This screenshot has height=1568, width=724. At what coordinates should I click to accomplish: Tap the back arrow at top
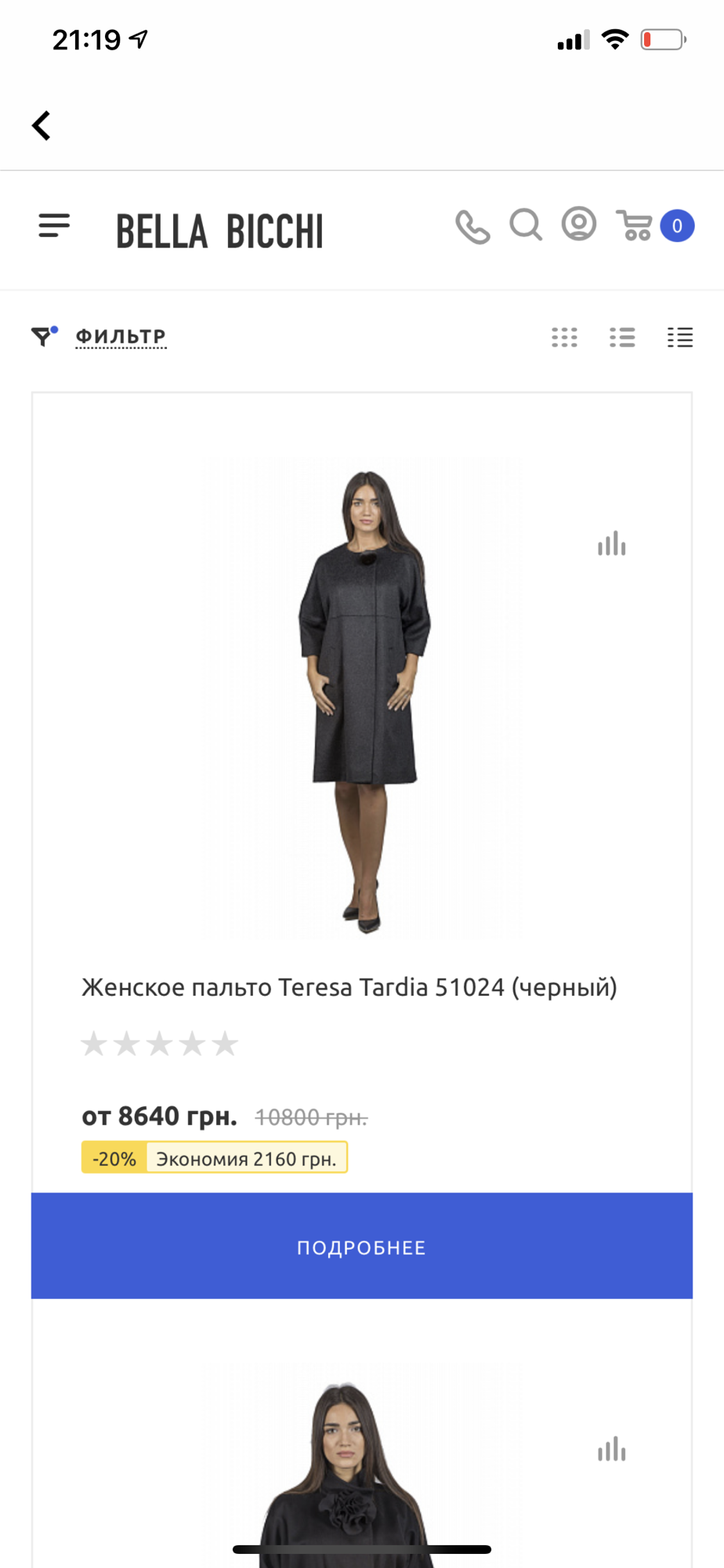point(42,125)
